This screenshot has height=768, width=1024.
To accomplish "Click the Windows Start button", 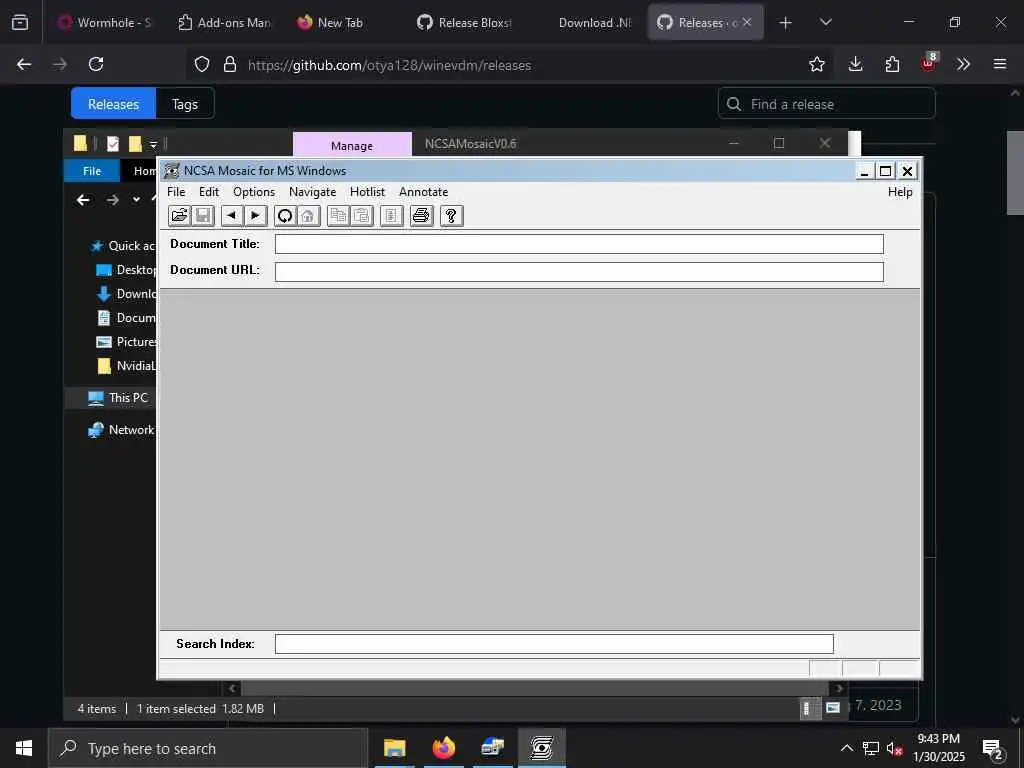I will point(24,748).
